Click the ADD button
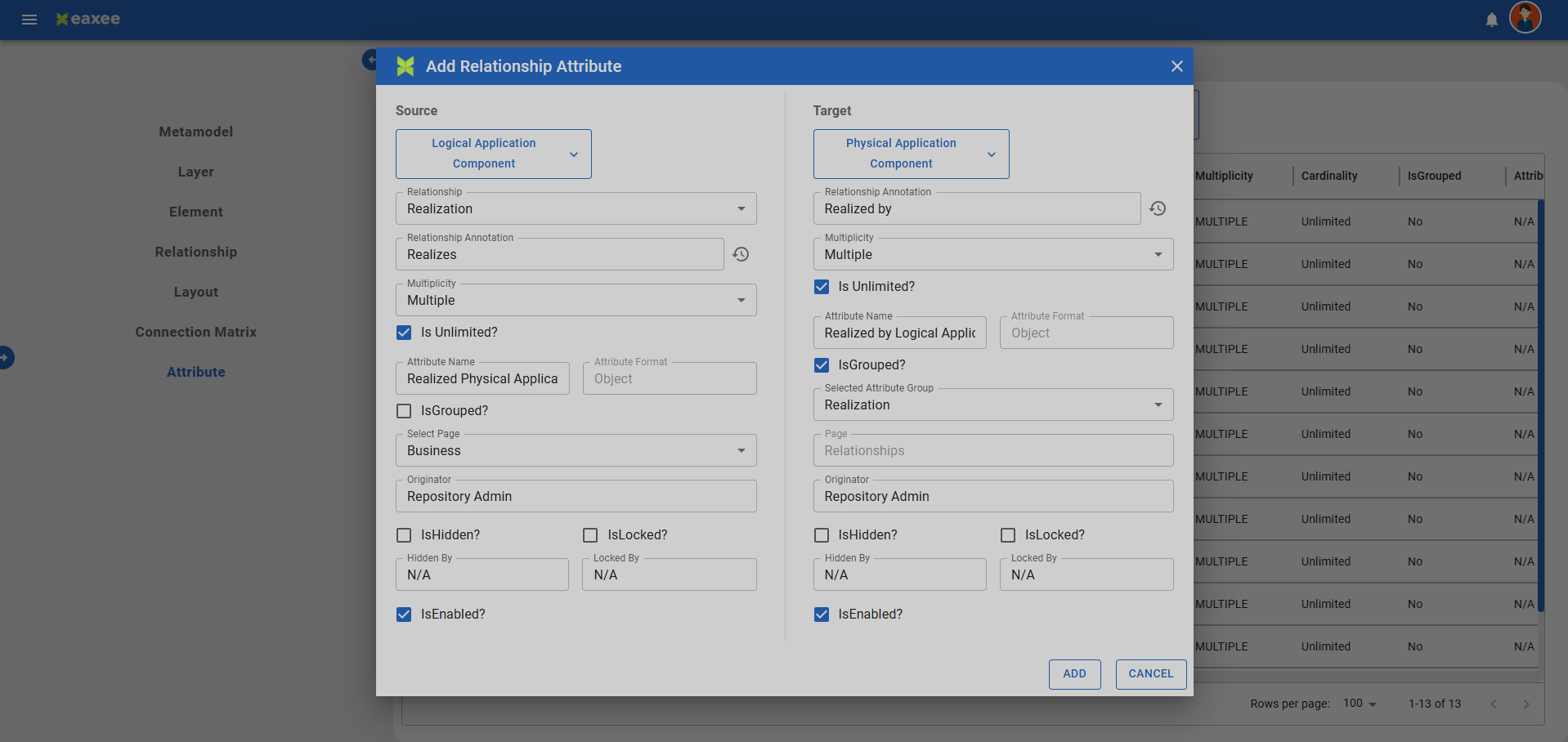This screenshot has height=742, width=1568. click(x=1075, y=674)
